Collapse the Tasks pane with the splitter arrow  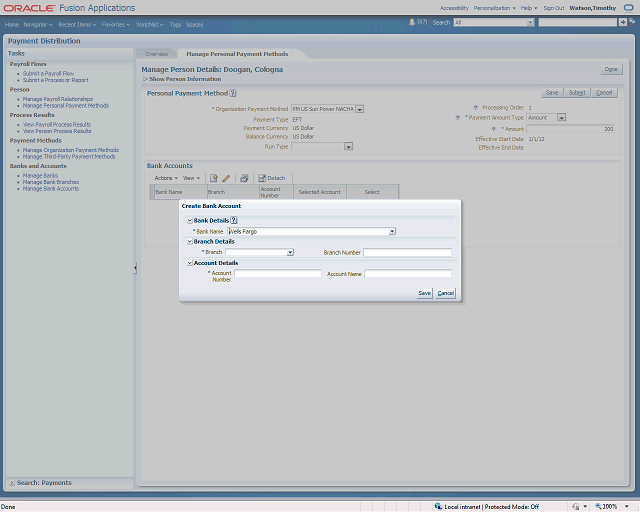135,268
